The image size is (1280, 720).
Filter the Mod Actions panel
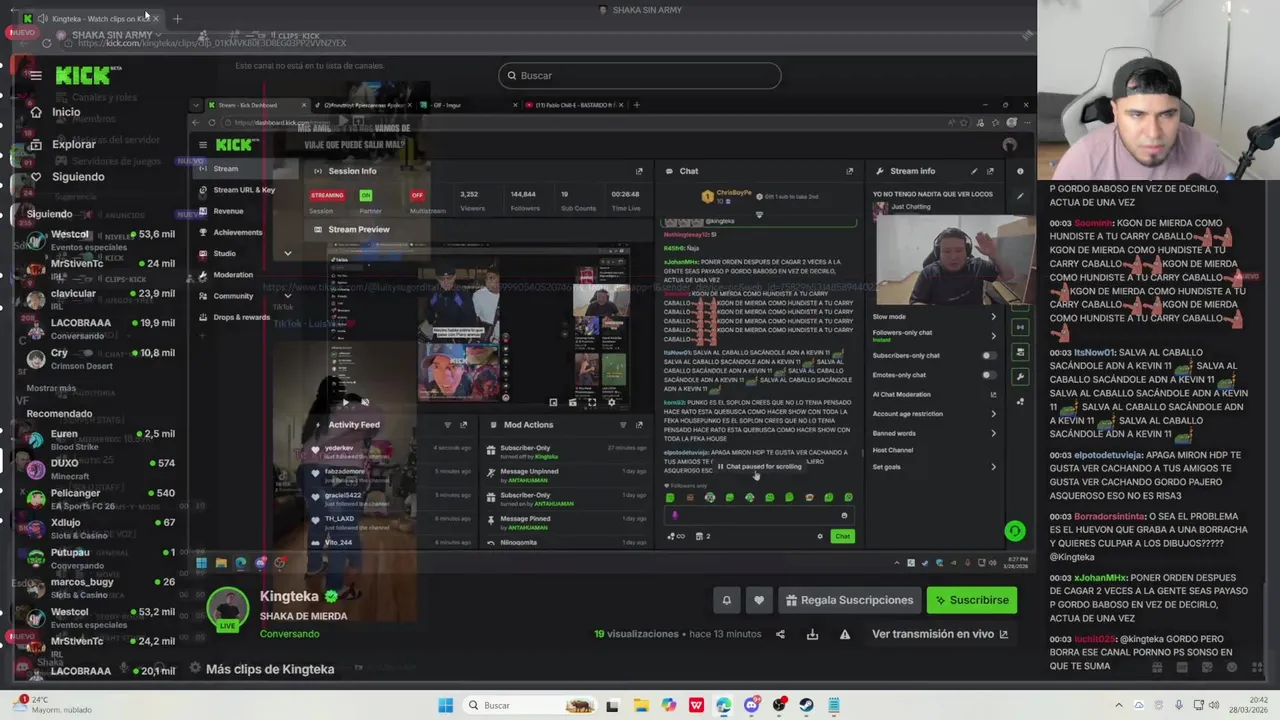point(623,425)
